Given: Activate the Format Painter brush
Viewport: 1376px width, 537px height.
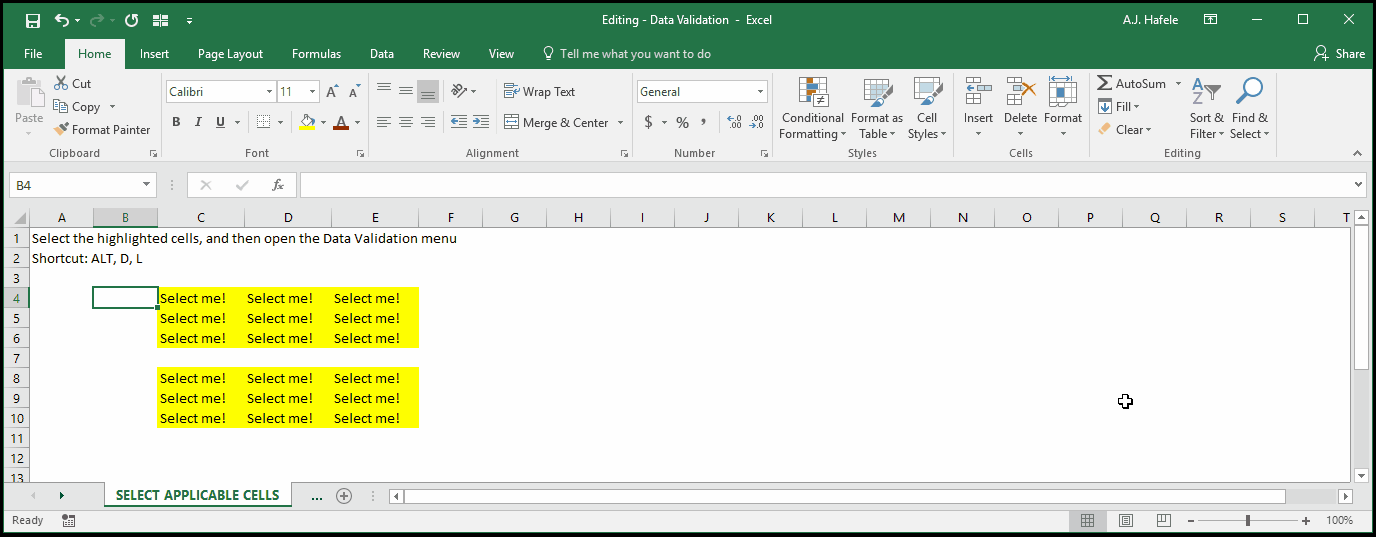Looking at the screenshot, I should pyautogui.click(x=102, y=129).
